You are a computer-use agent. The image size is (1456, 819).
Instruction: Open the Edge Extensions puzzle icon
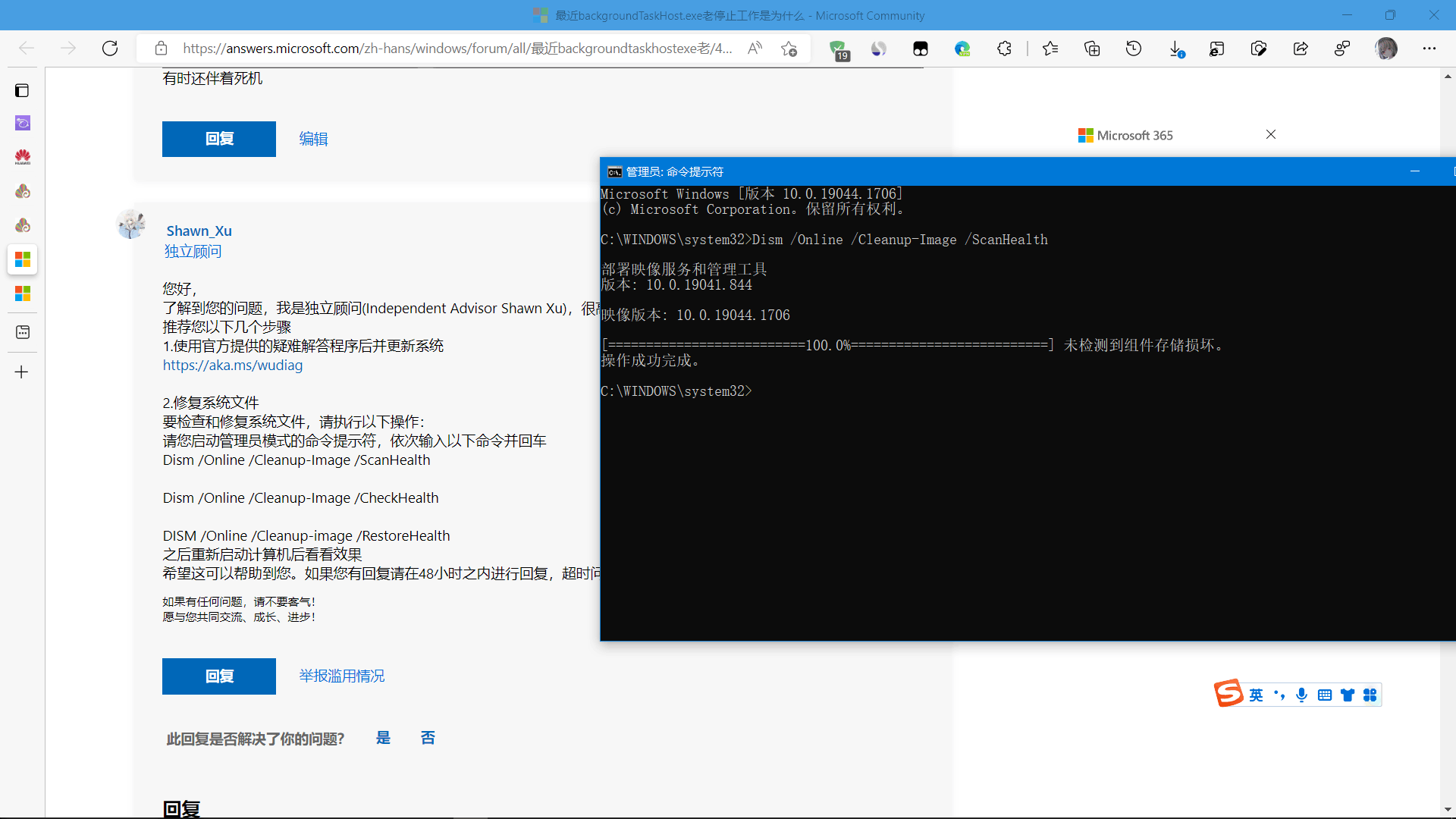pos(1004,49)
